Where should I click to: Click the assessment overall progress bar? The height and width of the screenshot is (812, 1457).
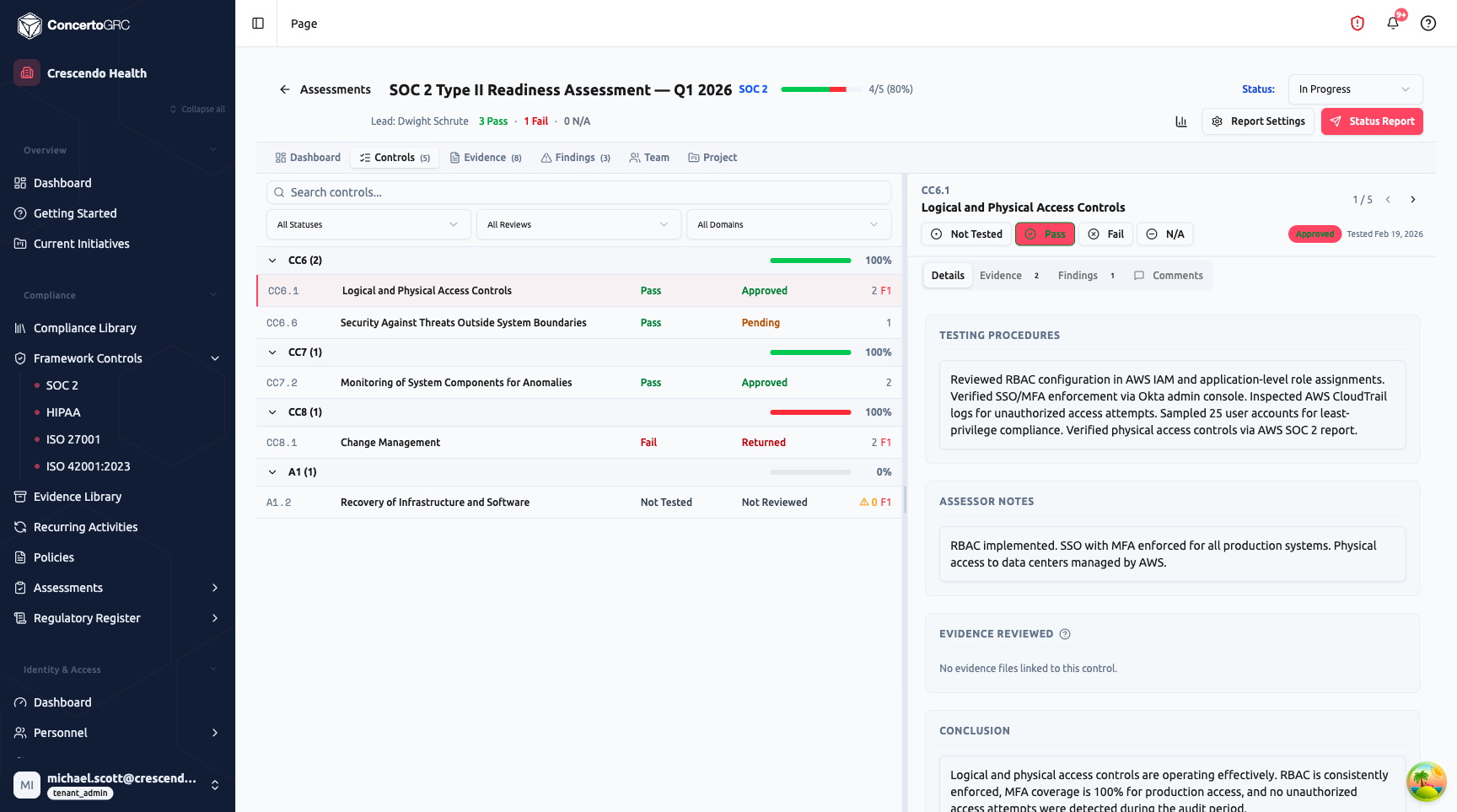pos(822,89)
